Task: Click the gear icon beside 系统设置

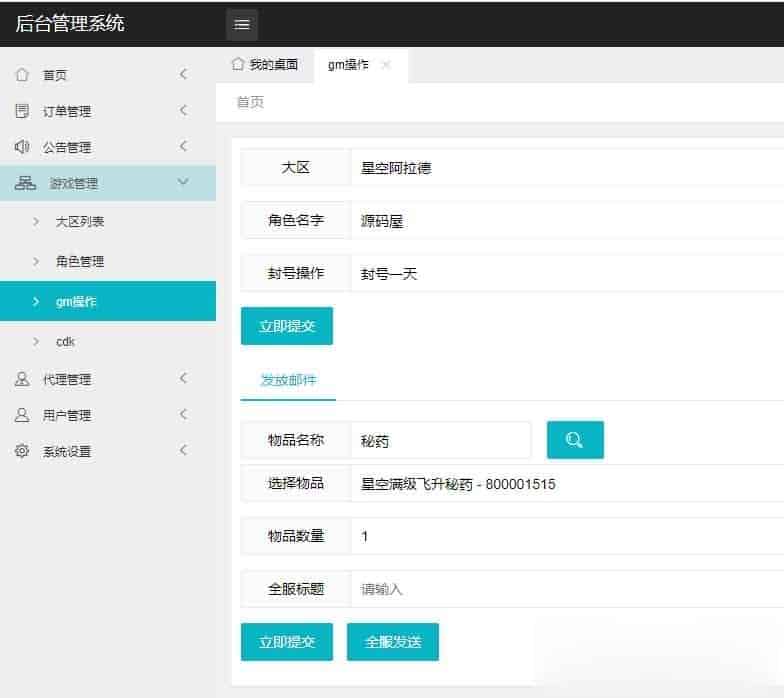Action: pyautogui.click(x=22, y=450)
